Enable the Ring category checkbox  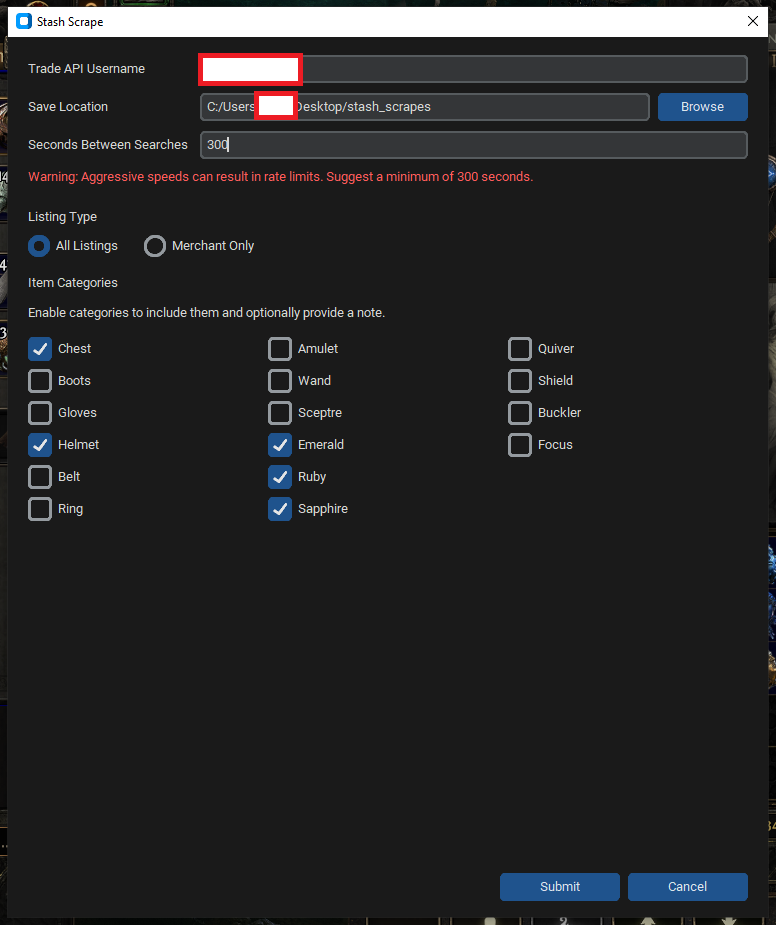coord(40,509)
